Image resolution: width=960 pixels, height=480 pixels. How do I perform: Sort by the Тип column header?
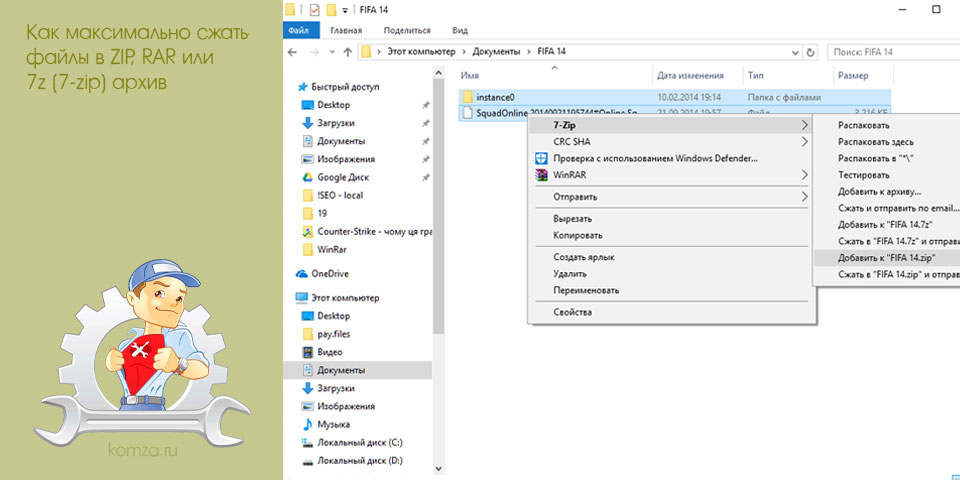(754, 76)
